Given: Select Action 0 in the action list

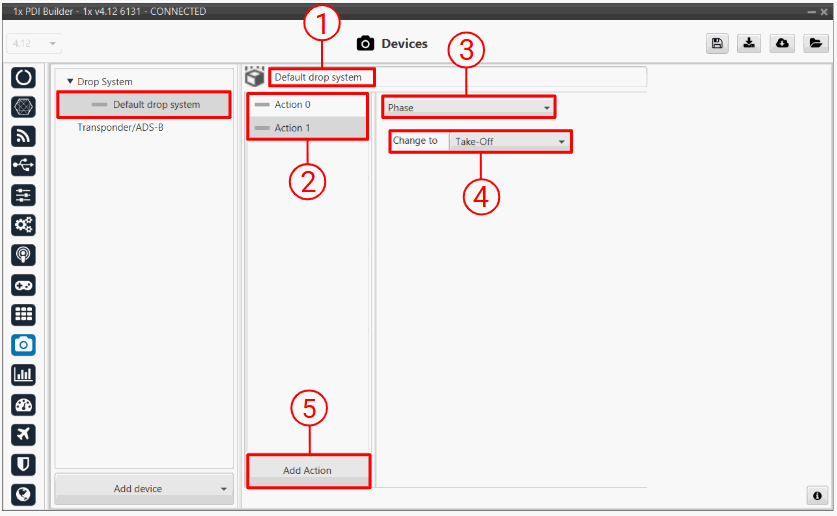Looking at the screenshot, I should [x=307, y=105].
